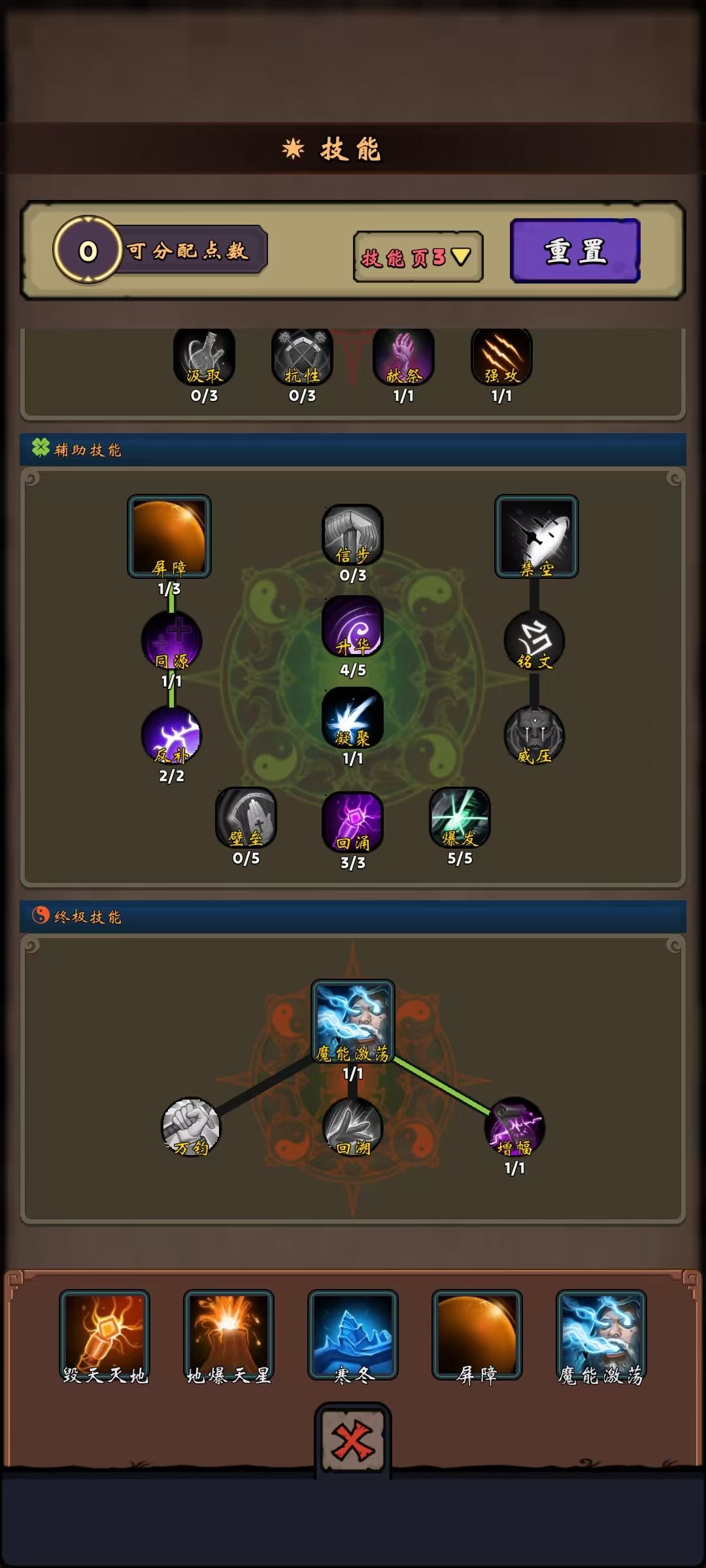Image resolution: width=706 pixels, height=1568 pixels.
Task: Select the 寒冬 slot in skill bar
Action: point(353,1335)
